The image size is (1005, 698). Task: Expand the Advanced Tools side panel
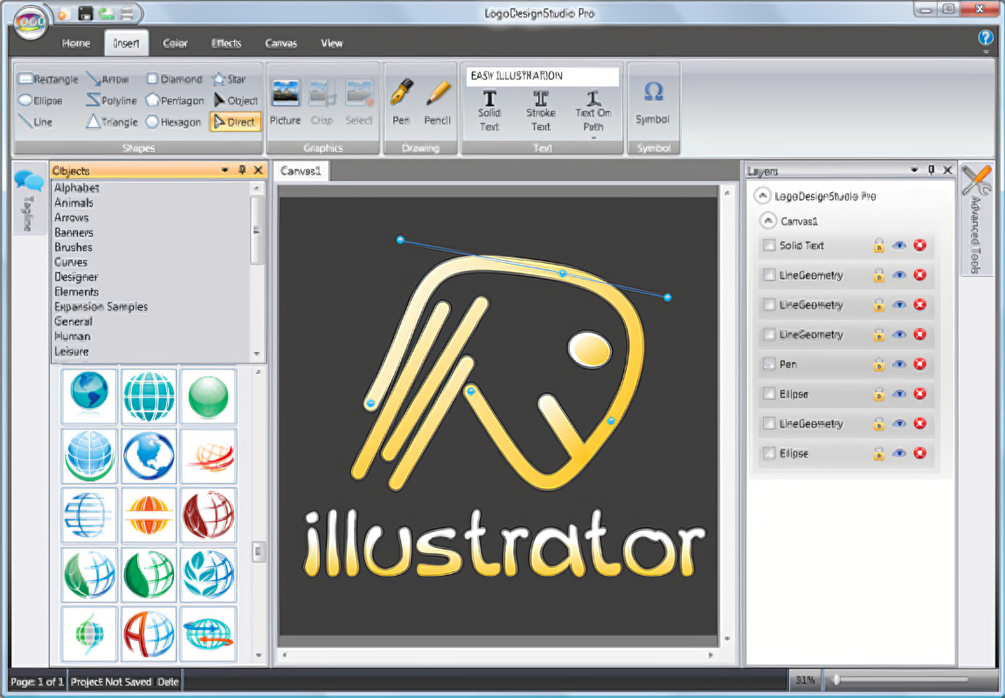[976, 219]
